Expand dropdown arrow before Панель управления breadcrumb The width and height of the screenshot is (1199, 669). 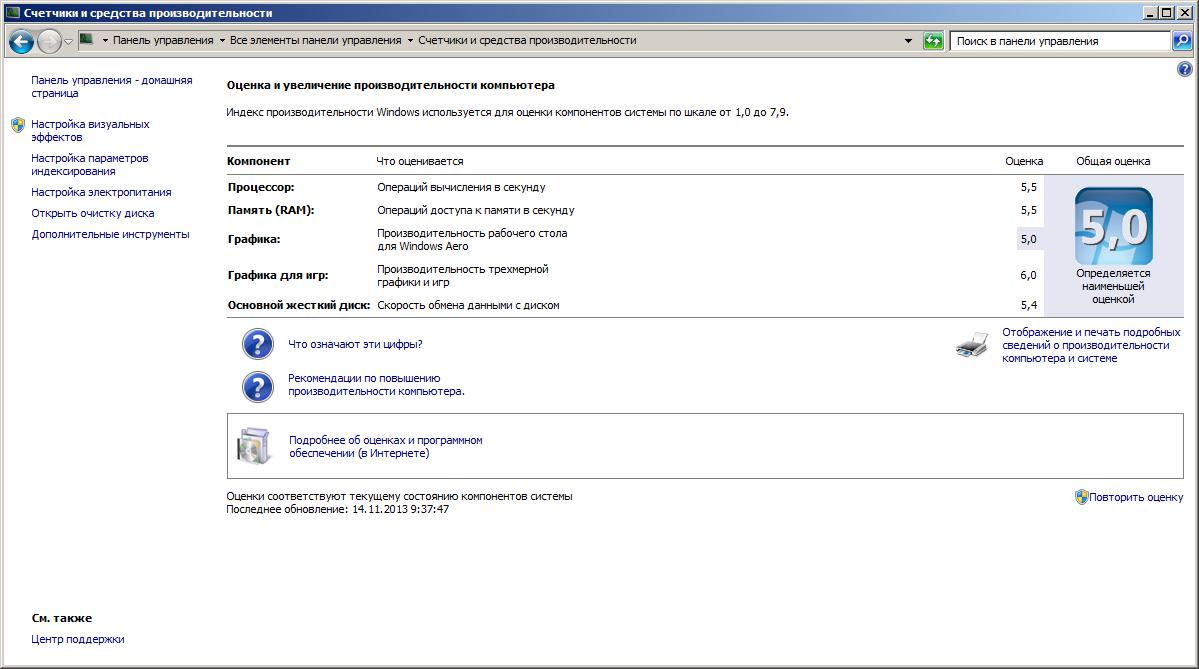[x=105, y=41]
